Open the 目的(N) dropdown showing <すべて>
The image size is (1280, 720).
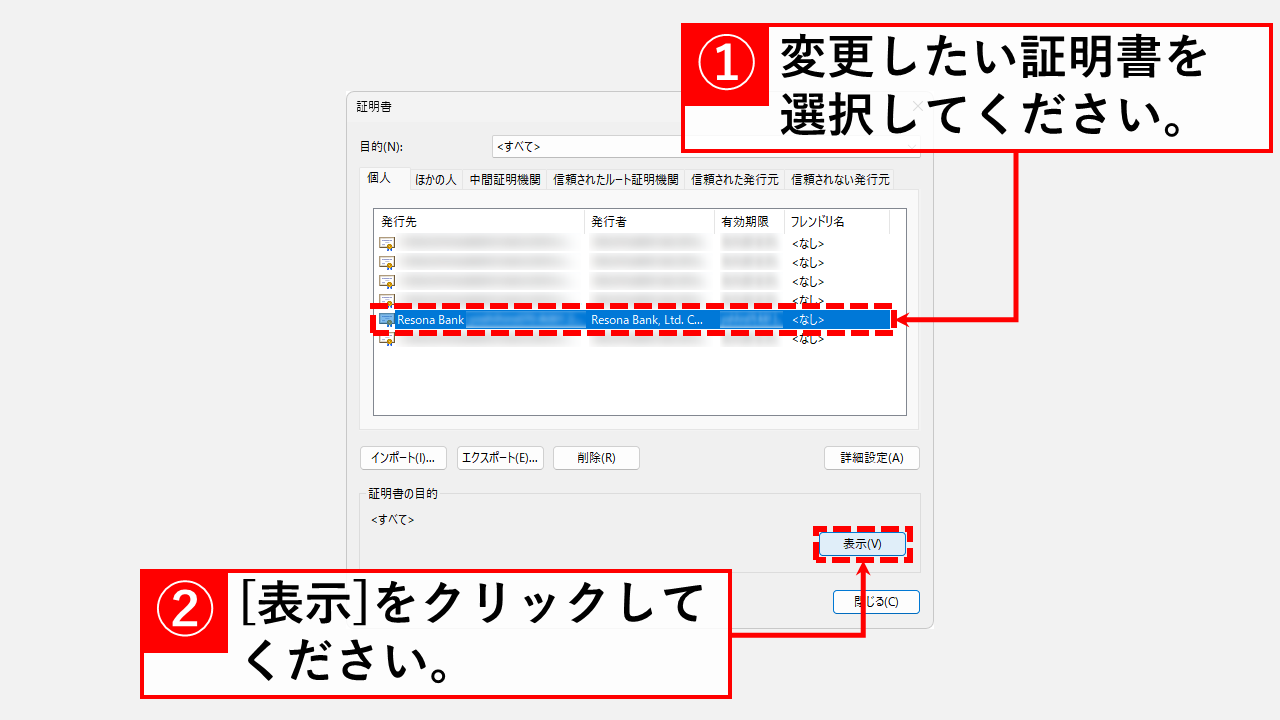[600, 145]
